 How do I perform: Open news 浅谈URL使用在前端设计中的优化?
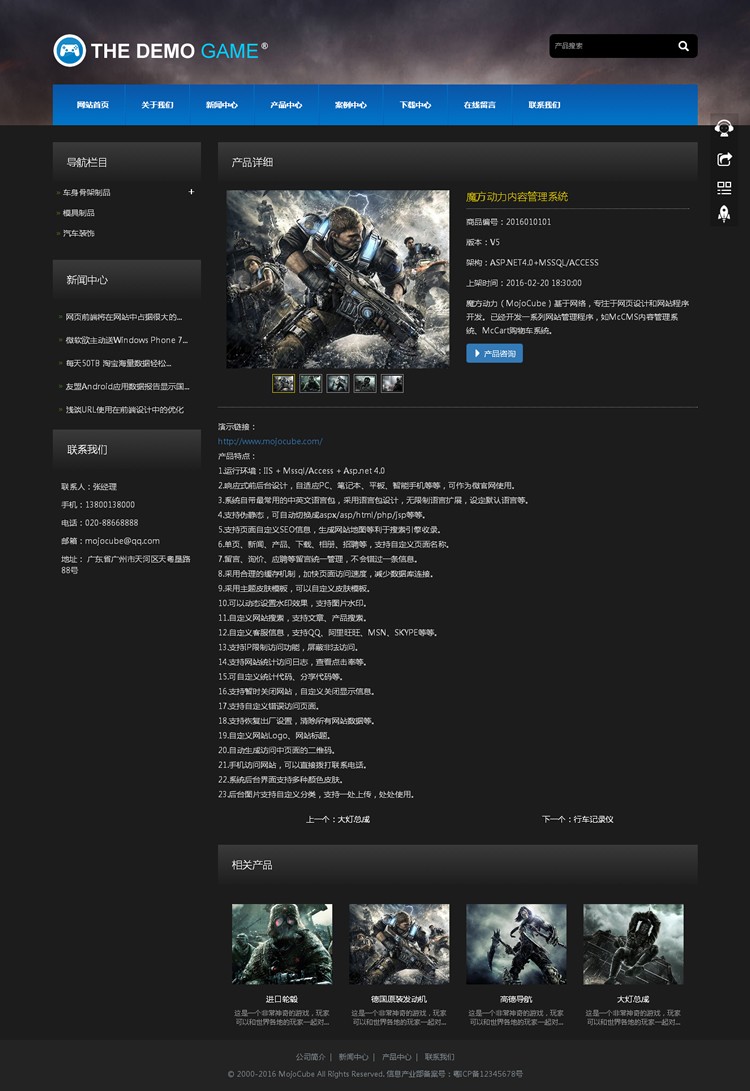pyautogui.click(x=125, y=410)
